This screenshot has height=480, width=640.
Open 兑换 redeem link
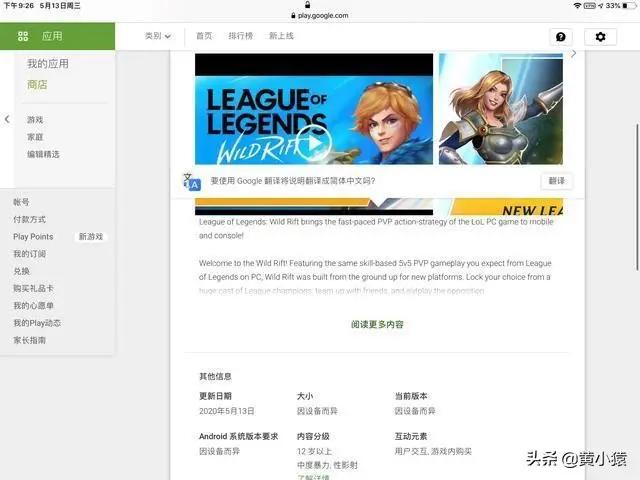pos(21,271)
